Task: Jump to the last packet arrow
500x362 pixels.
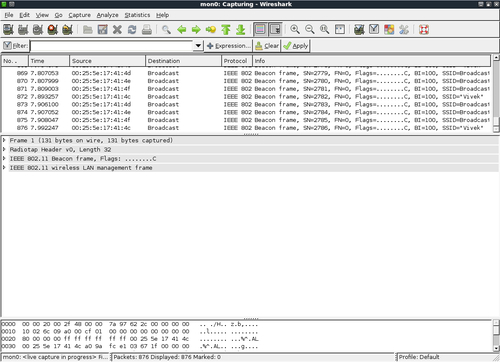Action: point(240,30)
